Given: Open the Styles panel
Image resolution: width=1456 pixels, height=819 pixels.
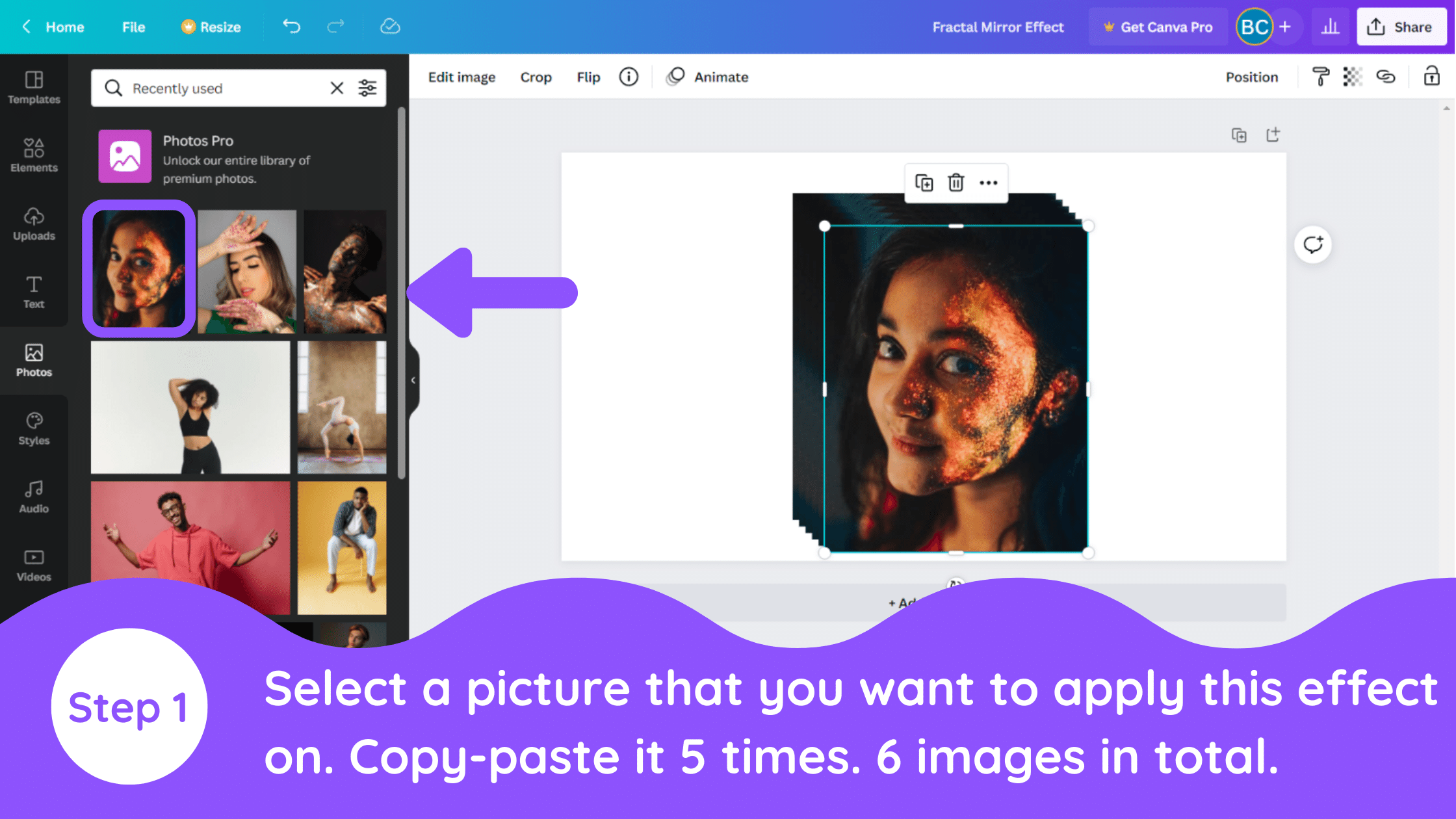Looking at the screenshot, I should coord(34,428).
